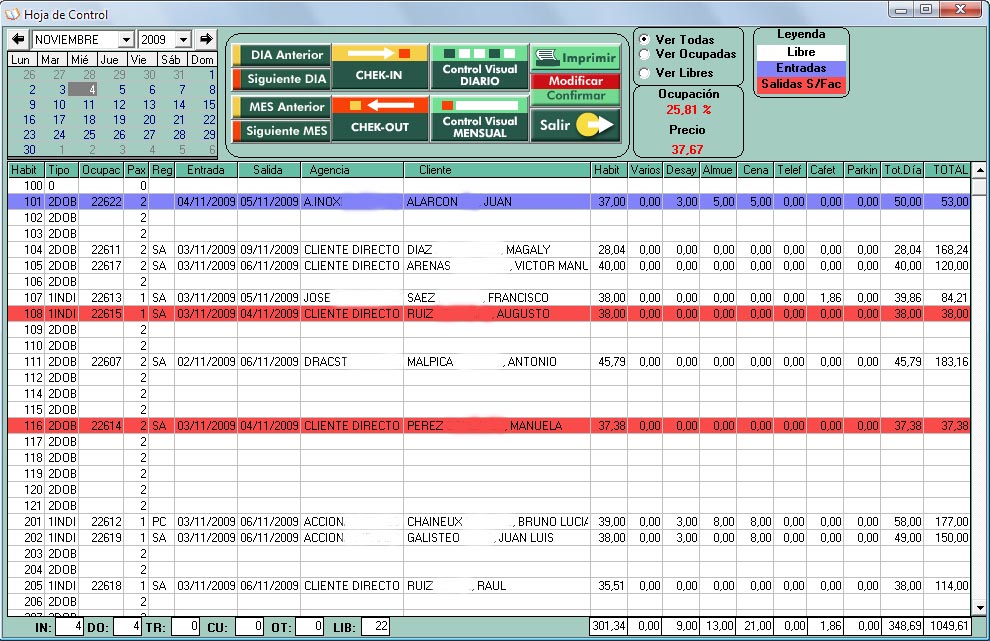
Task: Click the Agencia column header
Action: tap(352, 170)
